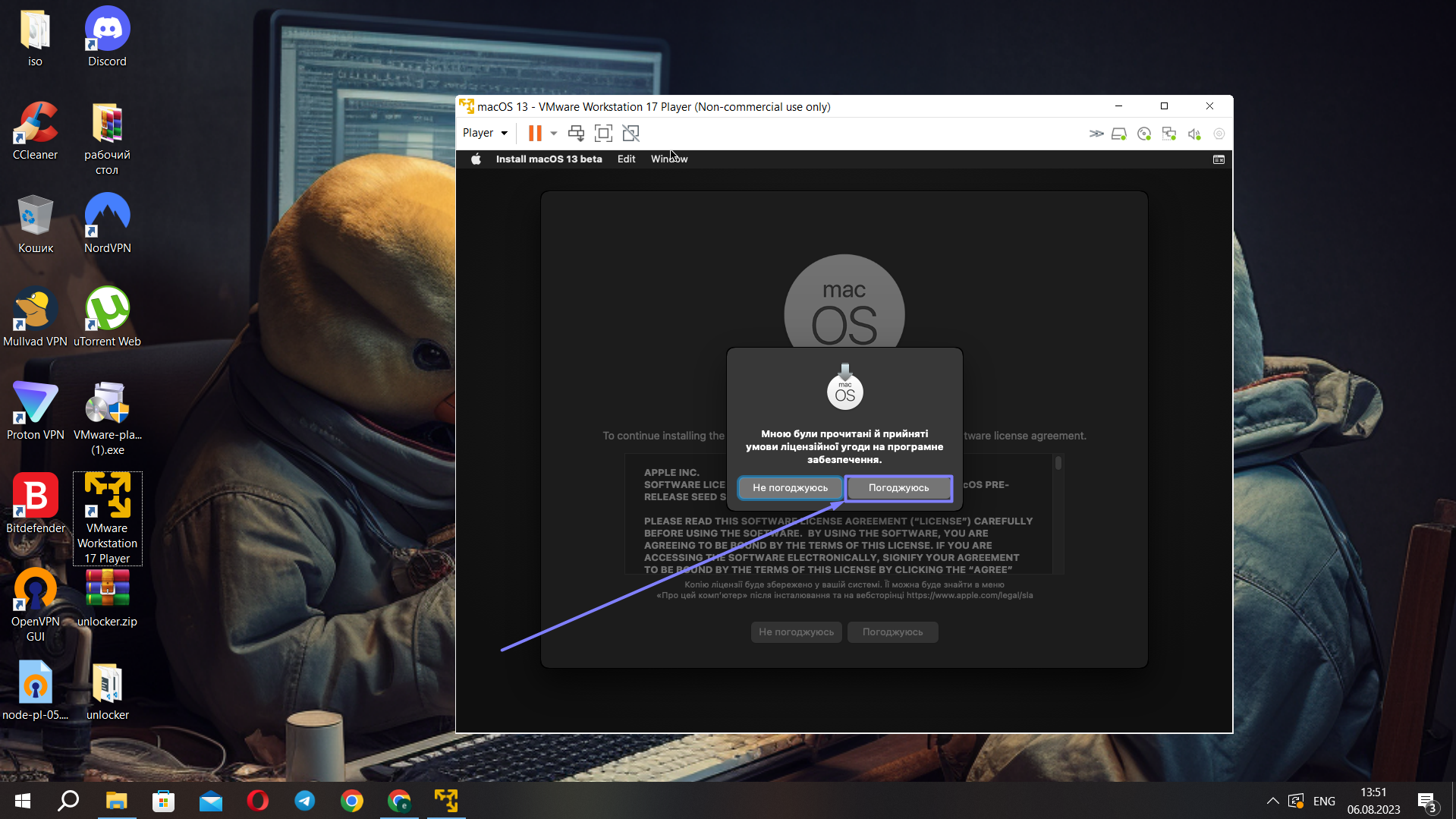1456x819 pixels.
Task: Open the Кошик recycle bin
Action: coord(35,225)
